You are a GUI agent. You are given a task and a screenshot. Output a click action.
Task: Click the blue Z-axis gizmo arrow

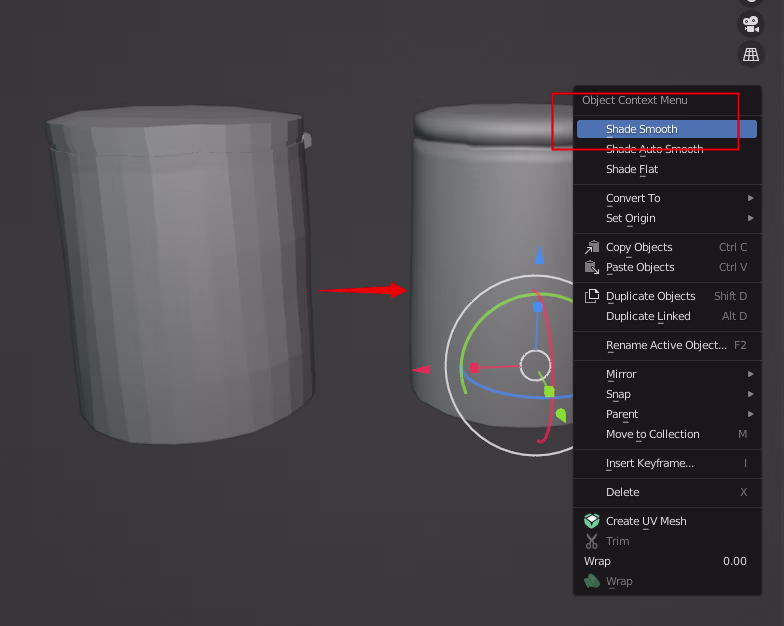tap(539, 254)
